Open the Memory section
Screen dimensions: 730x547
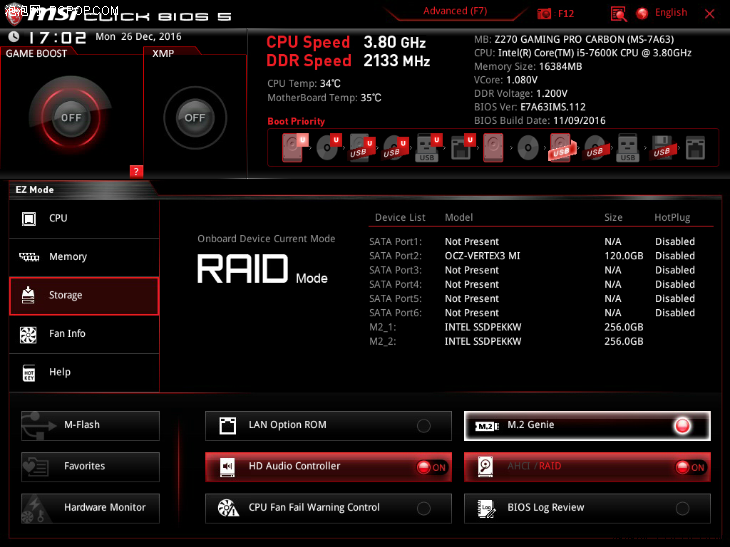click(84, 257)
